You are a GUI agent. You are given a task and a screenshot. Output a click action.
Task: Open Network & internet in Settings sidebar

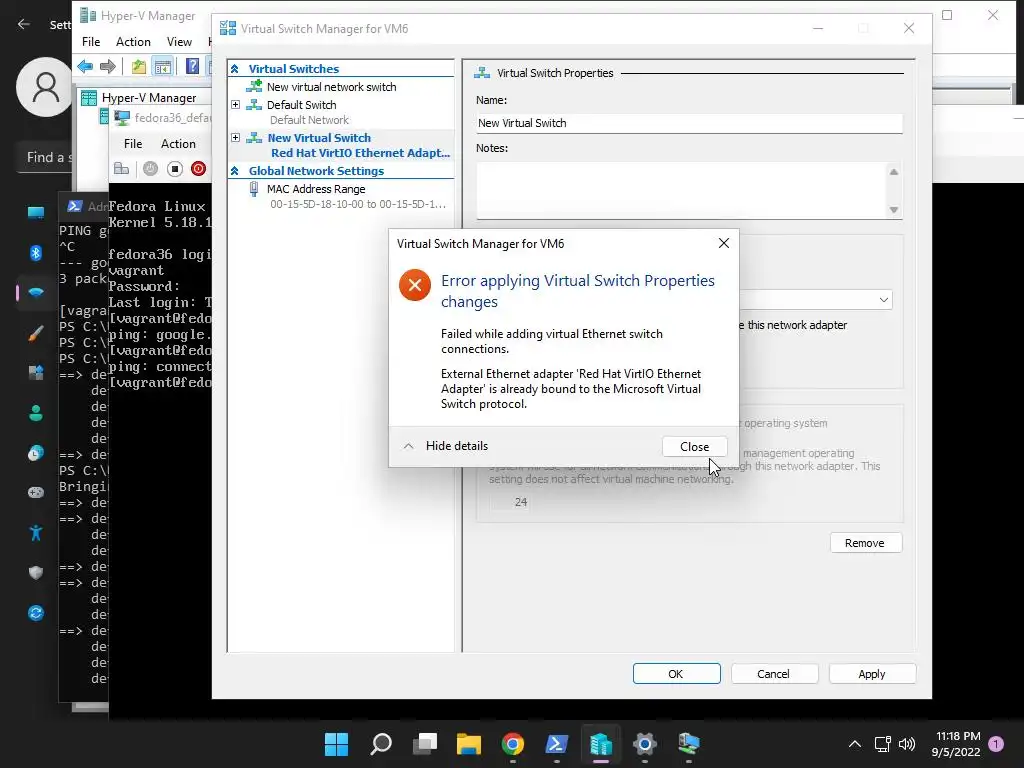pyautogui.click(x=36, y=292)
